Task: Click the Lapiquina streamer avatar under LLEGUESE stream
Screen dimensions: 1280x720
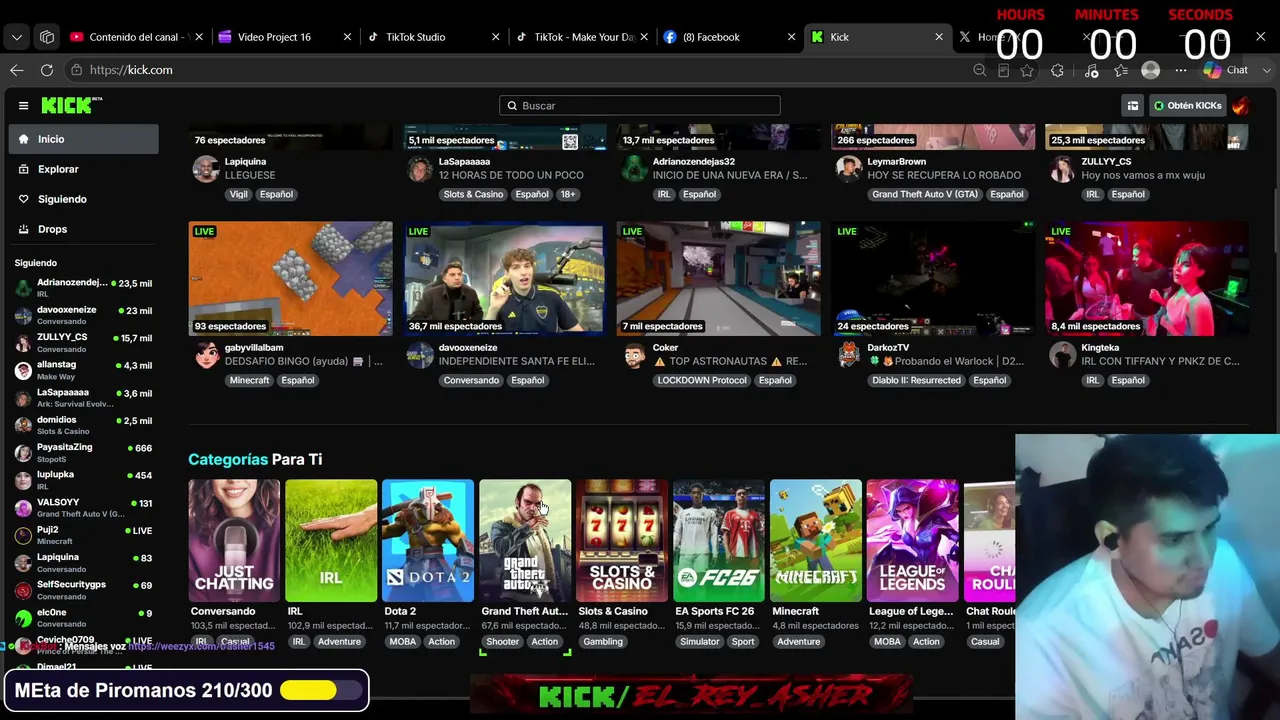Action: click(206, 169)
